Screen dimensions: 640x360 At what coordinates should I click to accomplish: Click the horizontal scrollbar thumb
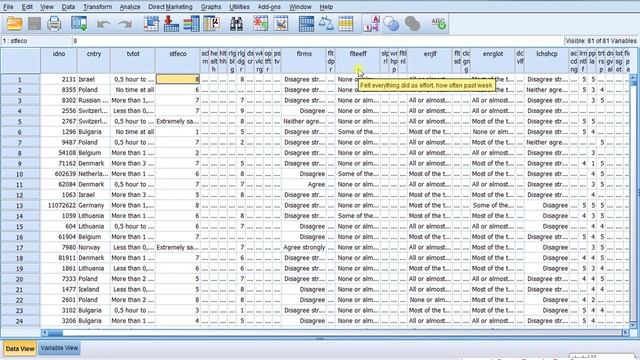[55, 333]
